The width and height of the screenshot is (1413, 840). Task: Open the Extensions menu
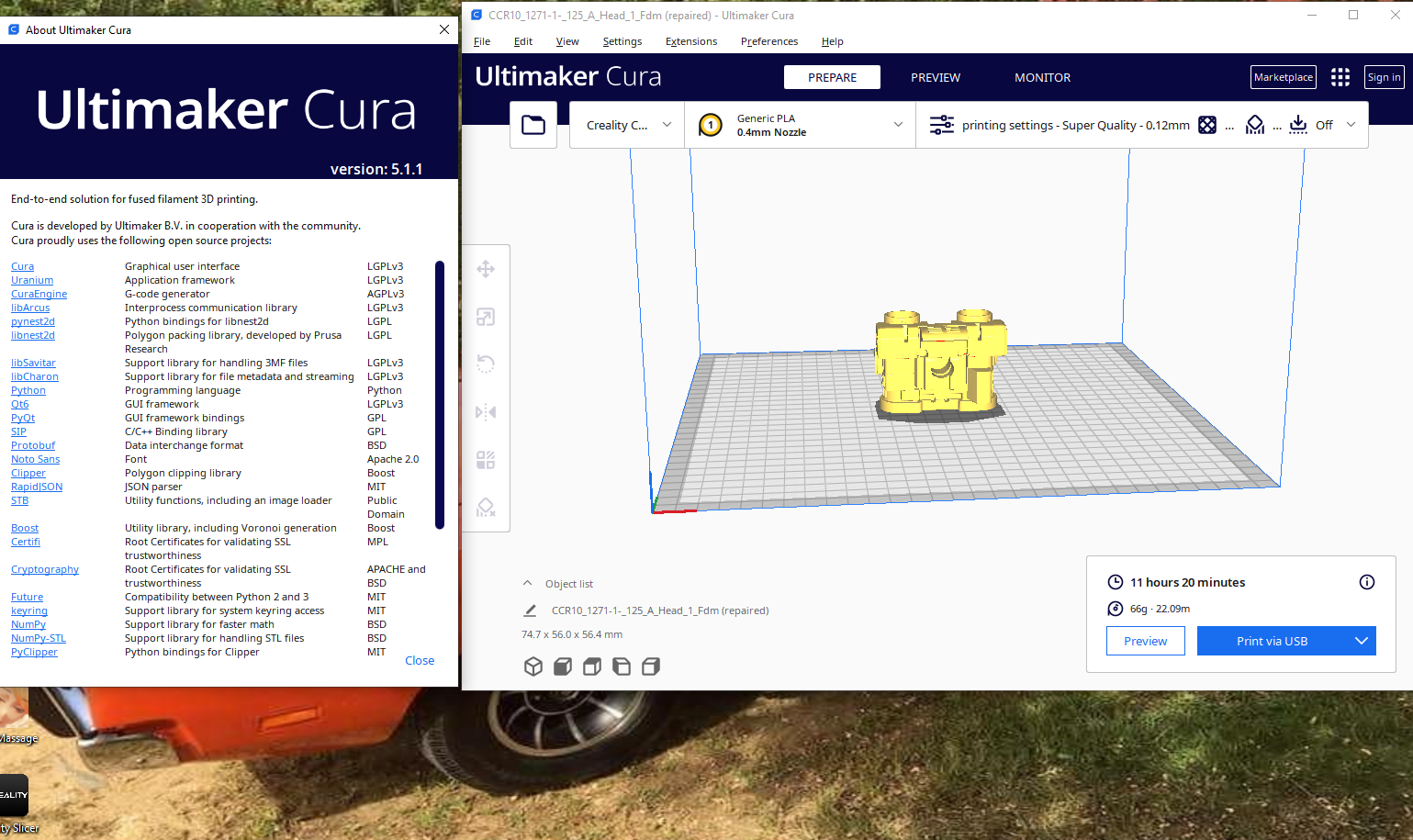click(x=691, y=41)
